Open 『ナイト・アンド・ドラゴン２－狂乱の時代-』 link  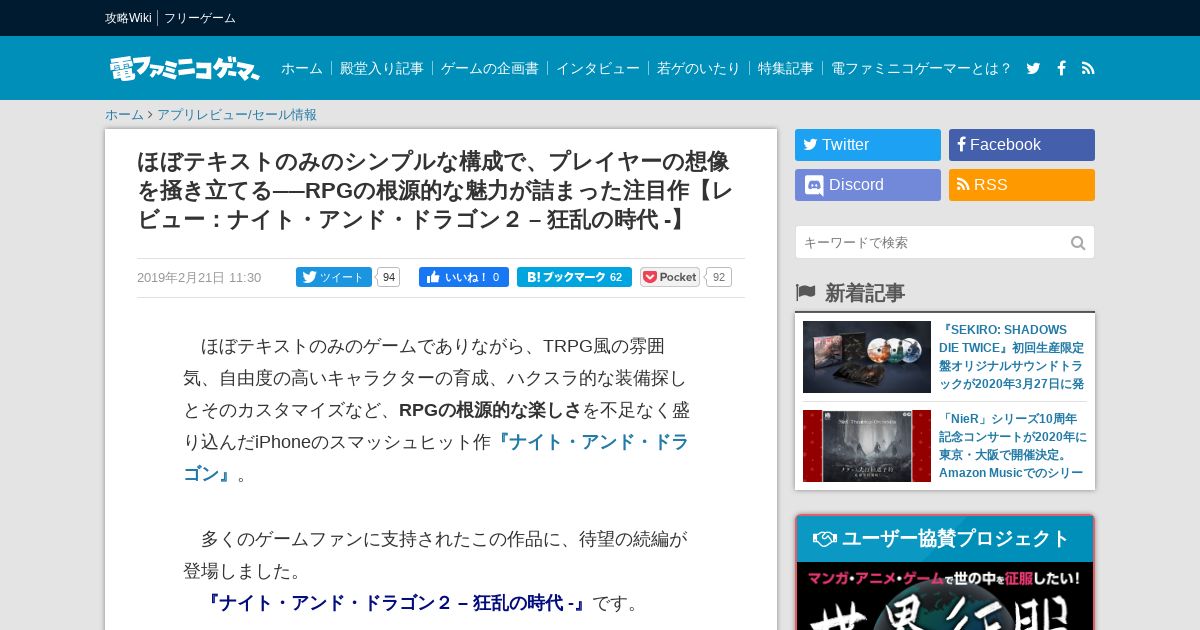tap(396, 603)
